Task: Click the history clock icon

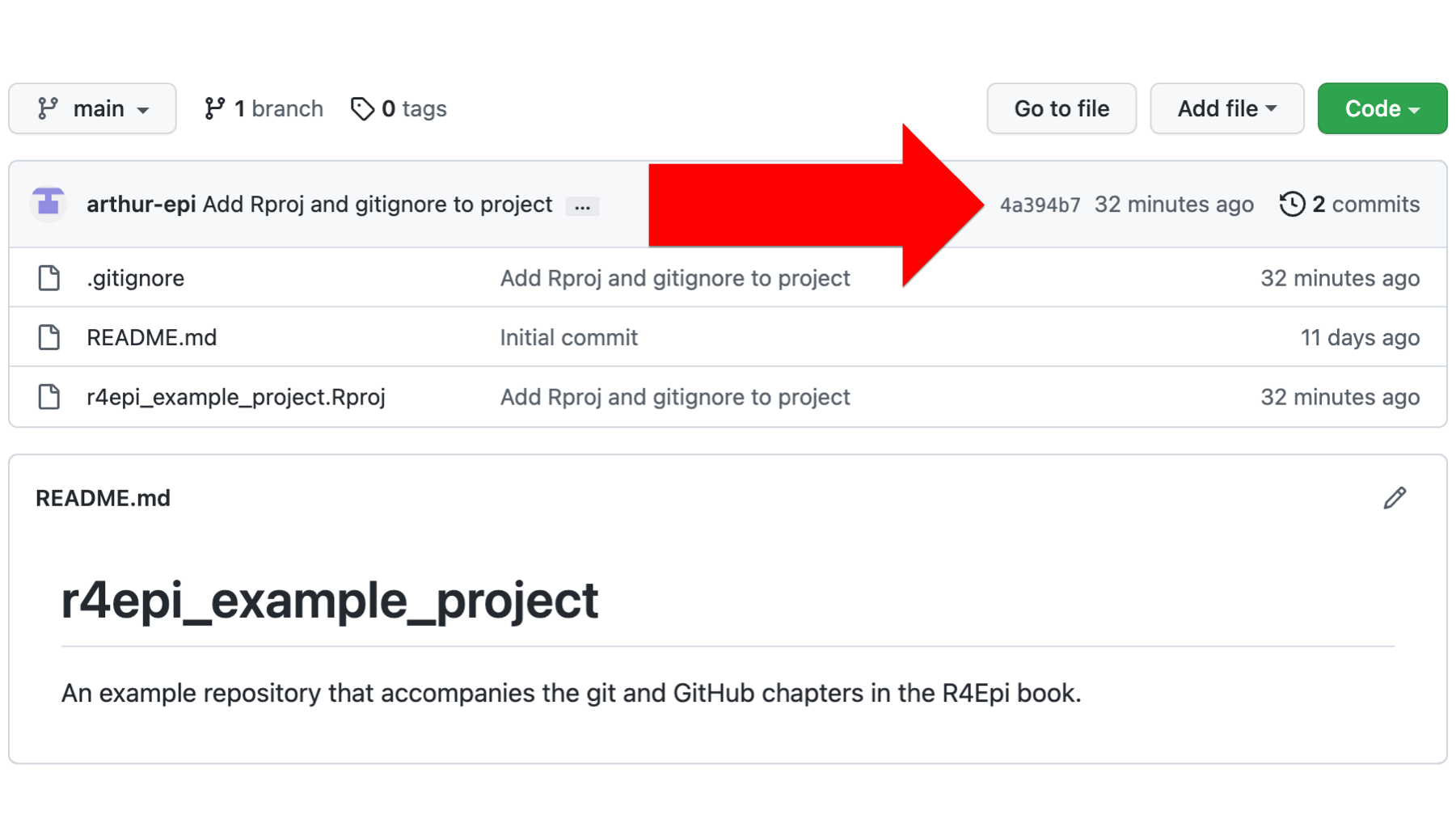Action: (x=1292, y=204)
